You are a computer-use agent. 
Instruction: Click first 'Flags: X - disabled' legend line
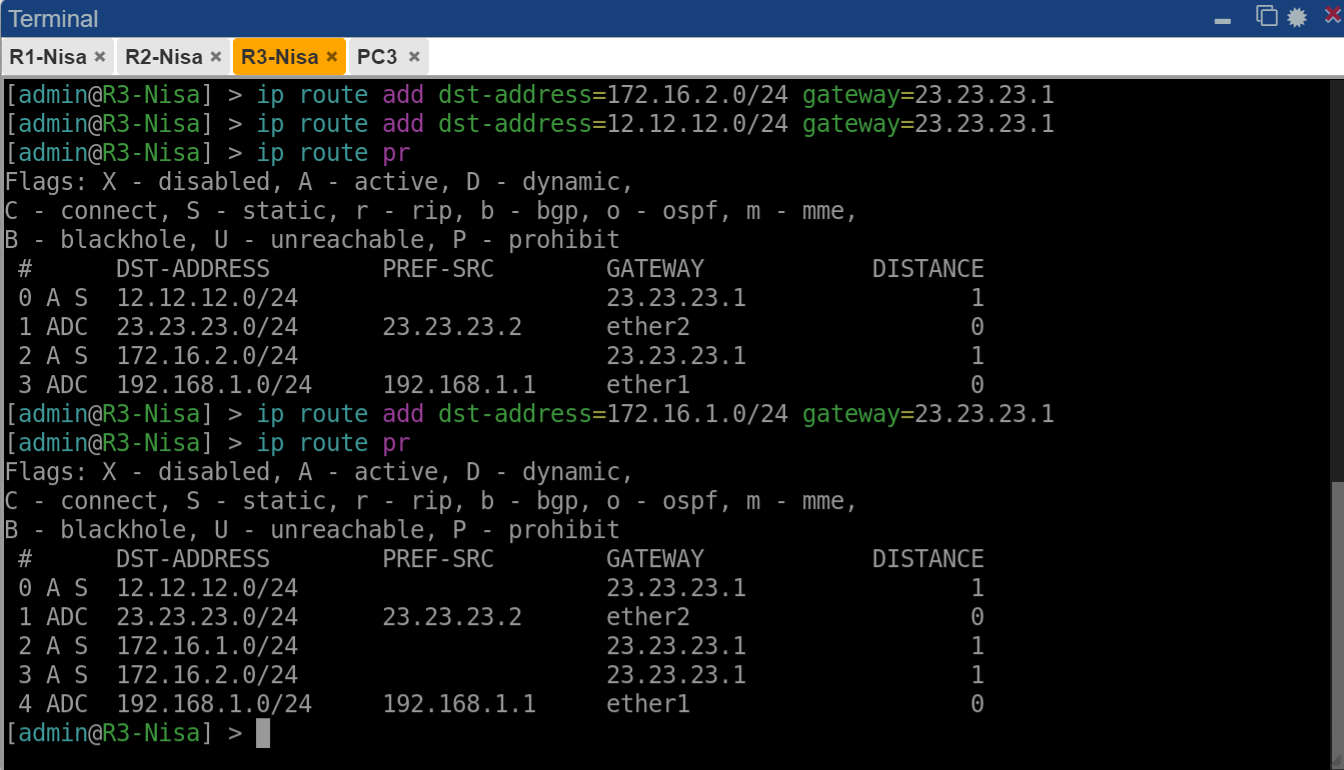pos(319,182)
